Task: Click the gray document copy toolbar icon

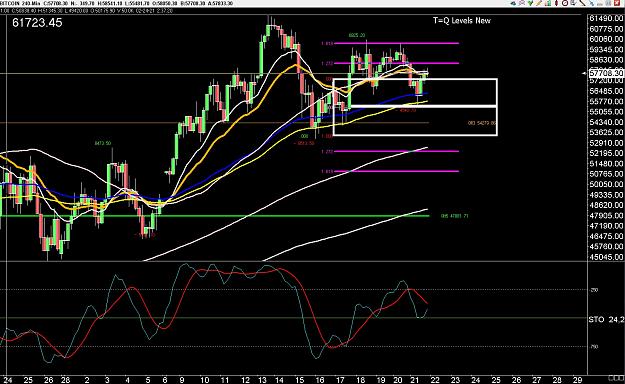Action: click(573, 3)
